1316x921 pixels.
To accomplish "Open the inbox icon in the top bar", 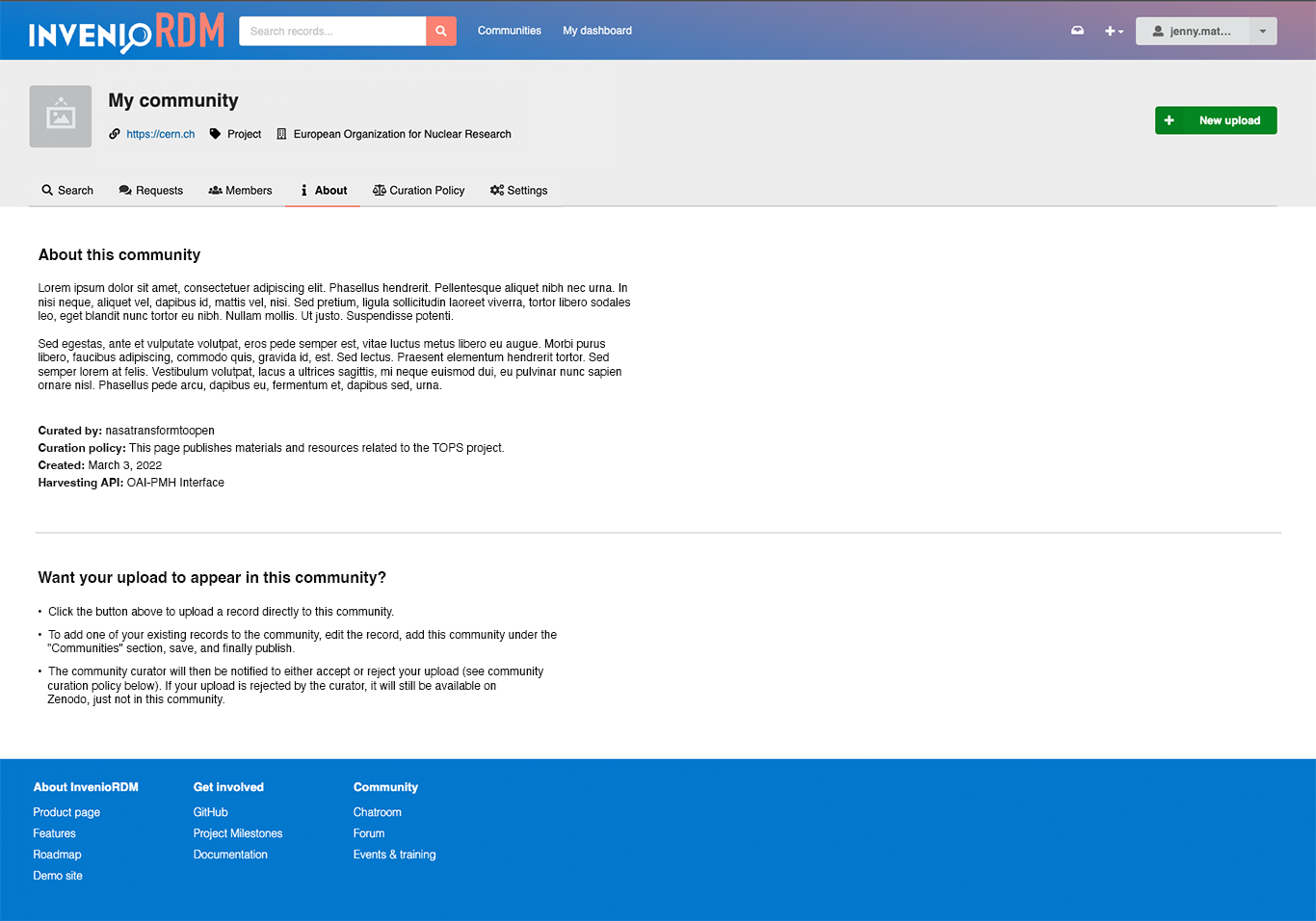I will click(x=1077, y=30).
